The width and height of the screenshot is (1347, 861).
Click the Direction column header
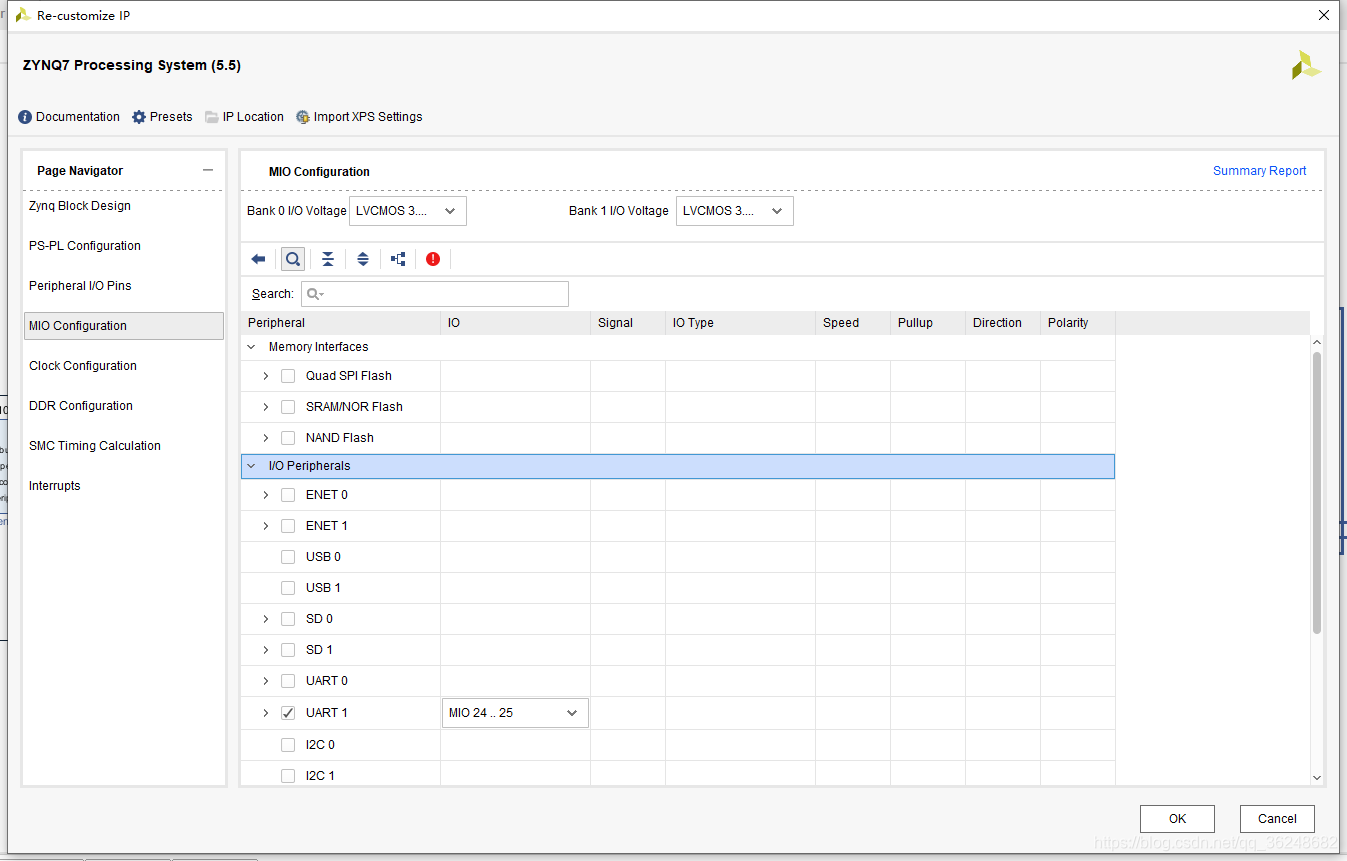coord(1002,323)
